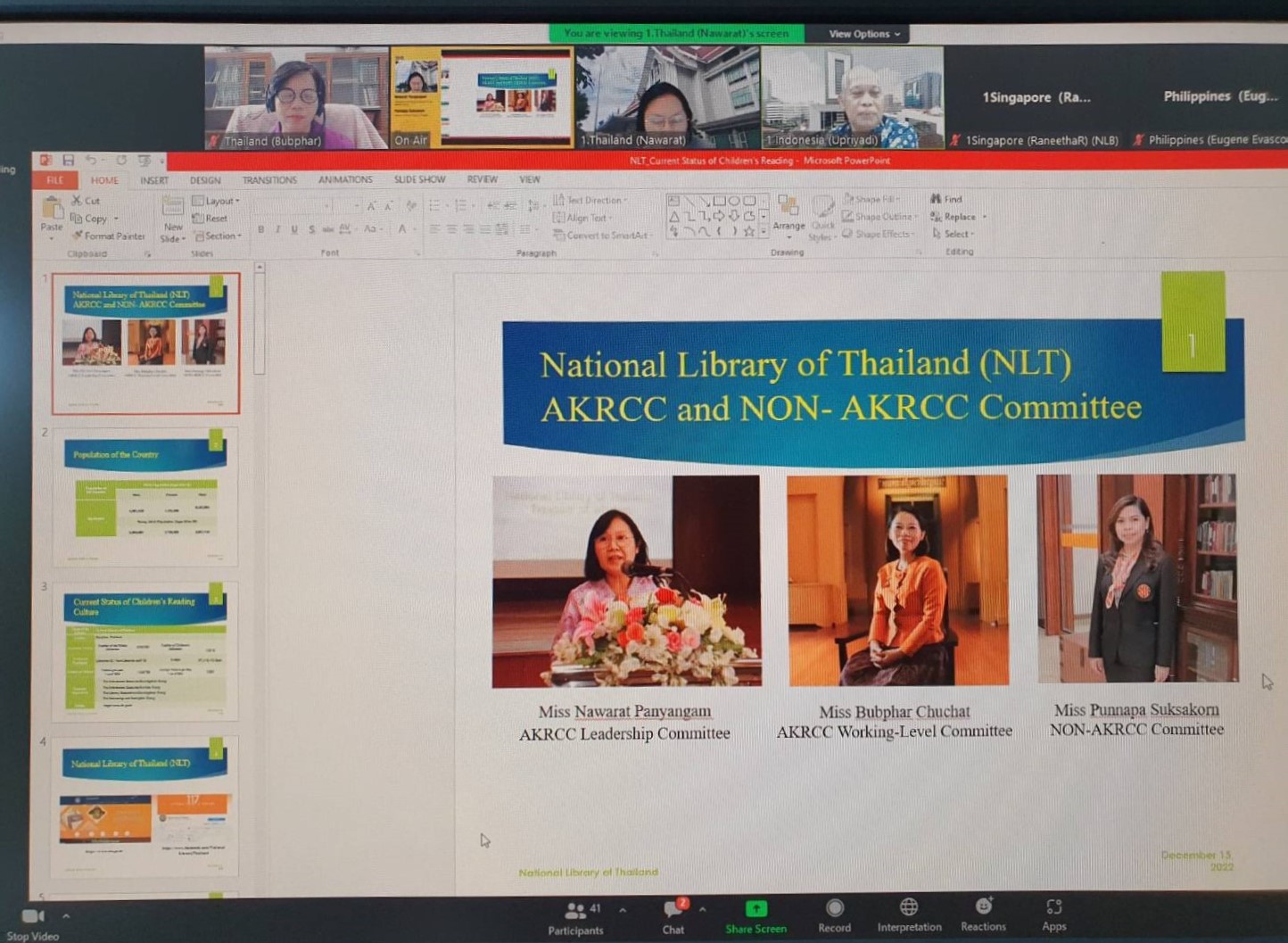Open the FILE tab
1288x943 pixels.
[54, 179]
